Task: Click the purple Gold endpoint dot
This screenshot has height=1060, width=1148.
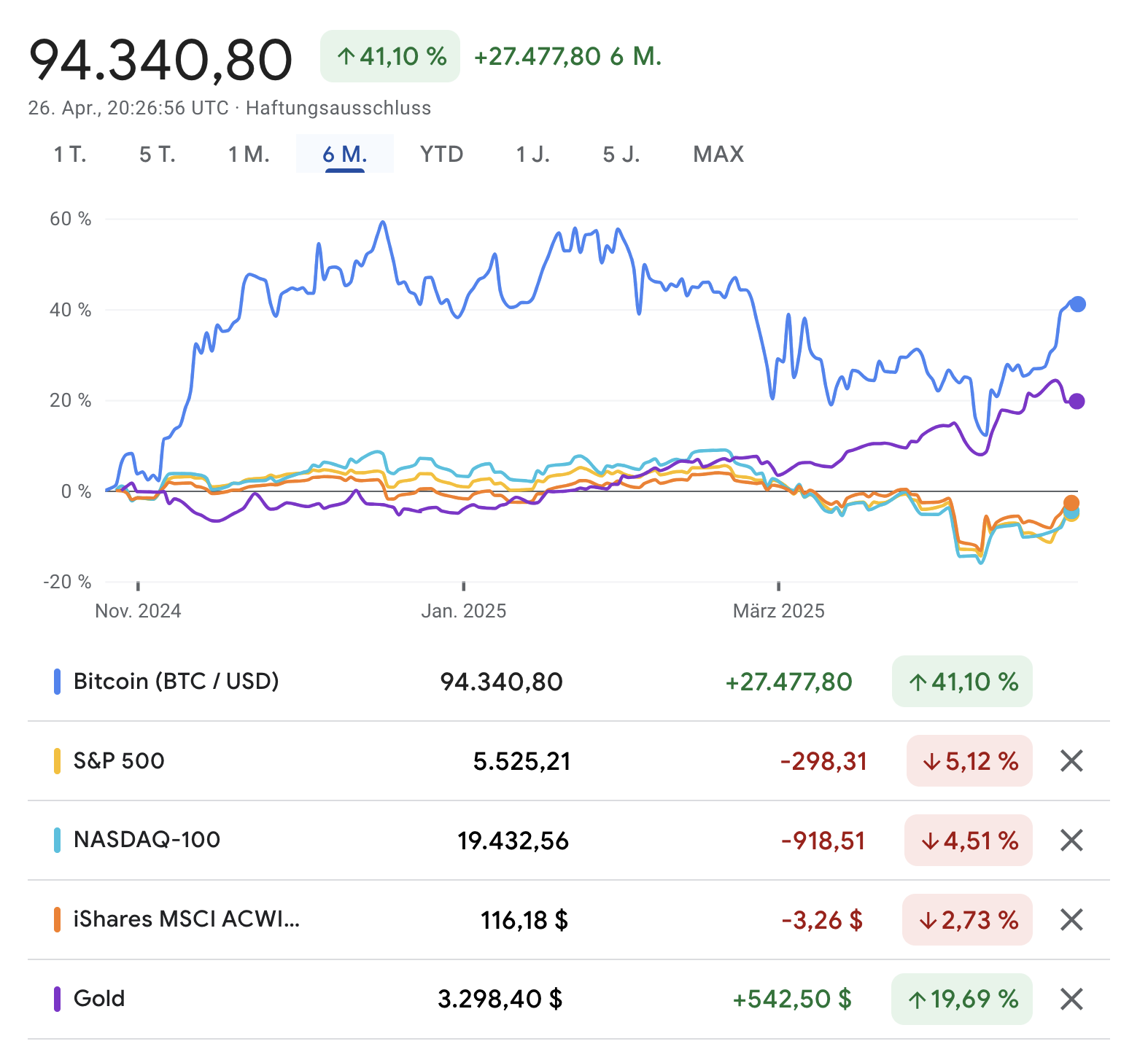Action: (x=1077, y=402)
